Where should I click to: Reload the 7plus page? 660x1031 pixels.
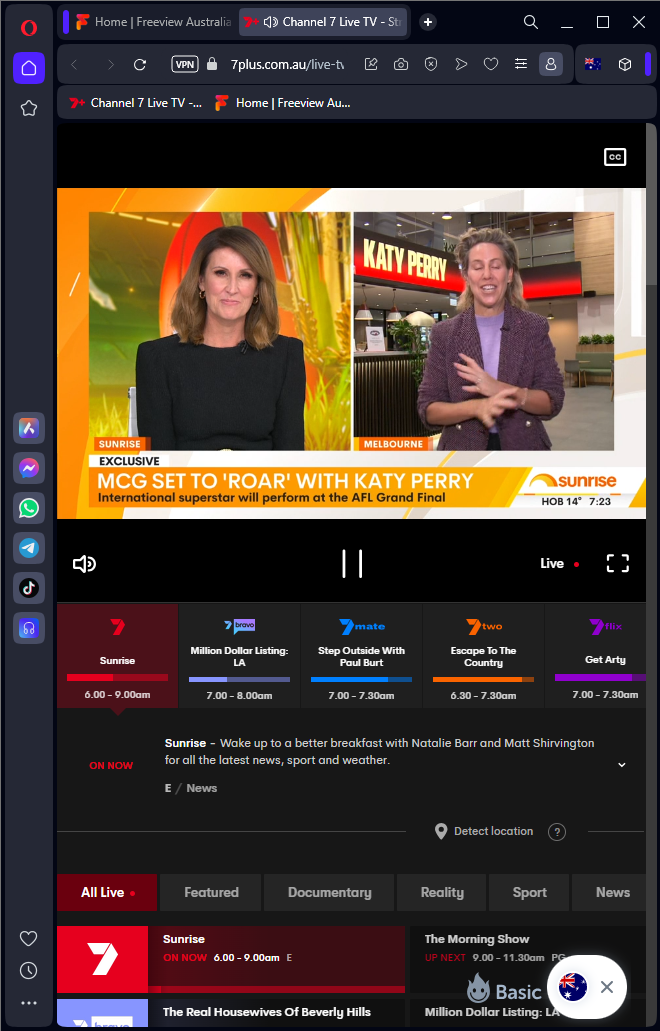tap(140, 64)
